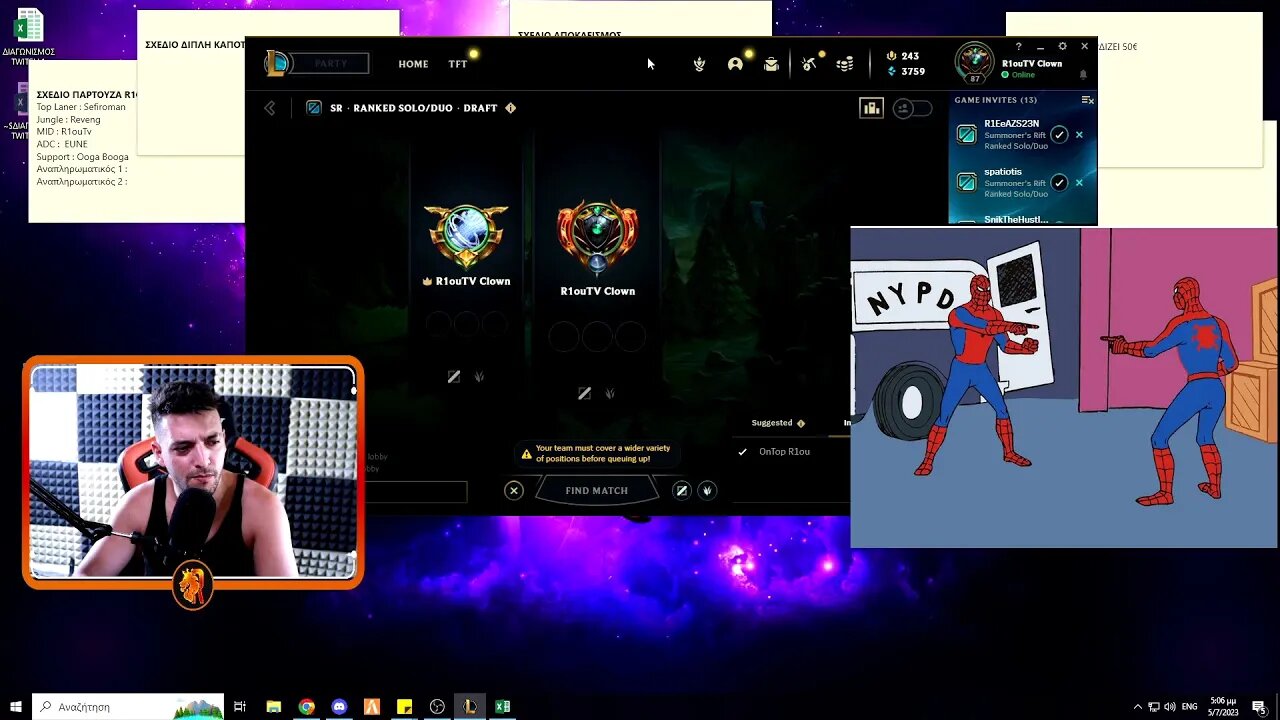Go back with the lobby arrow
This screenshot has width=1280, height=720.
[270, 108]
